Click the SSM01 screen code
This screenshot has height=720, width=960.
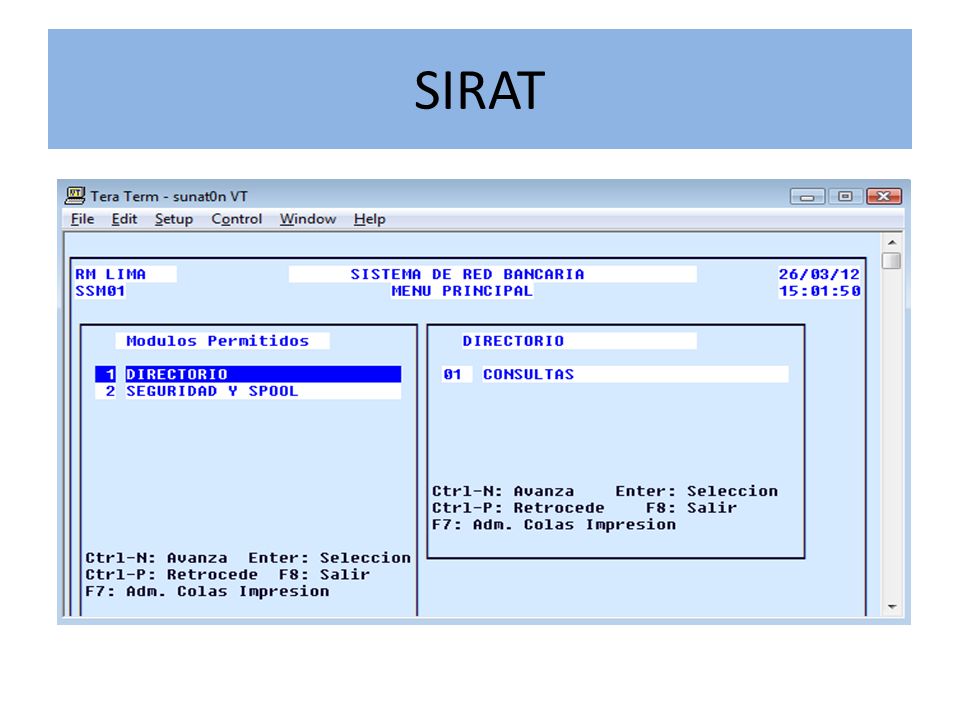click(x=100, y=291)
